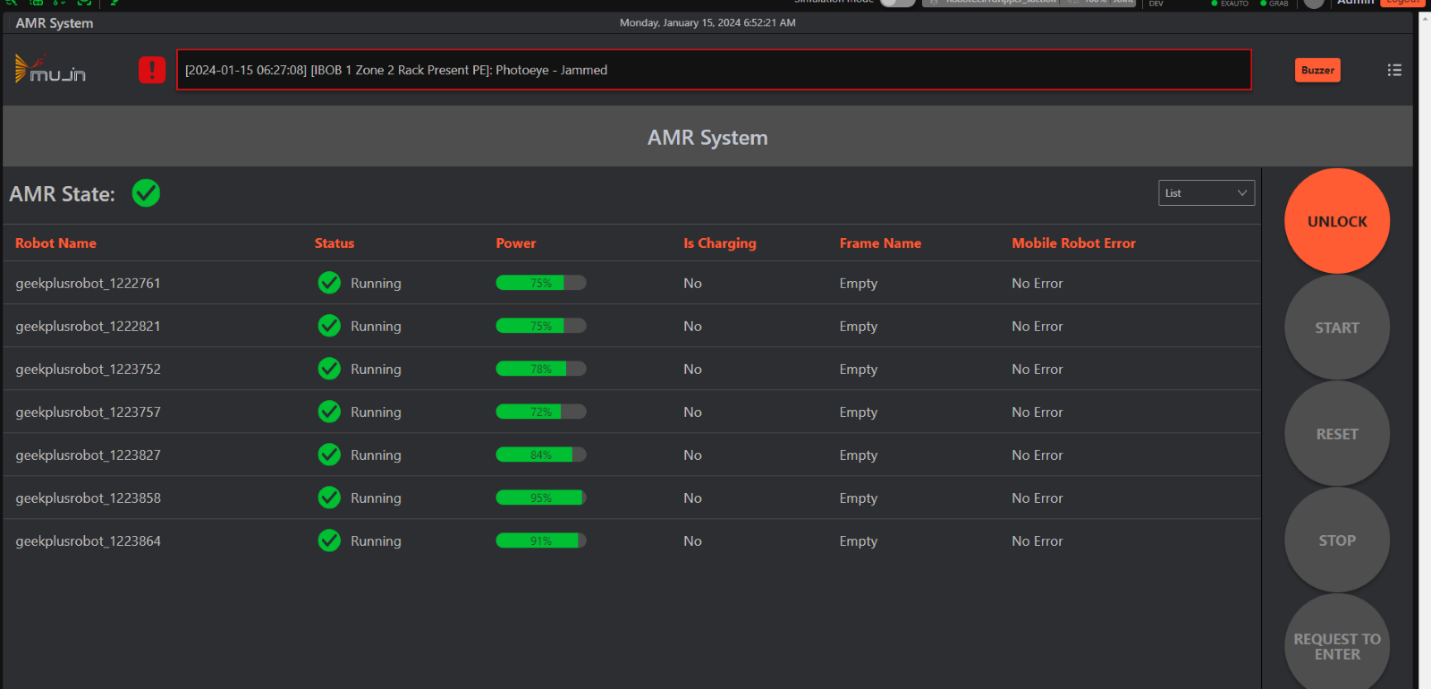Sort by the Robot Name column header
The height and width of the screenshot is (689, 1431).
point(56,243)
